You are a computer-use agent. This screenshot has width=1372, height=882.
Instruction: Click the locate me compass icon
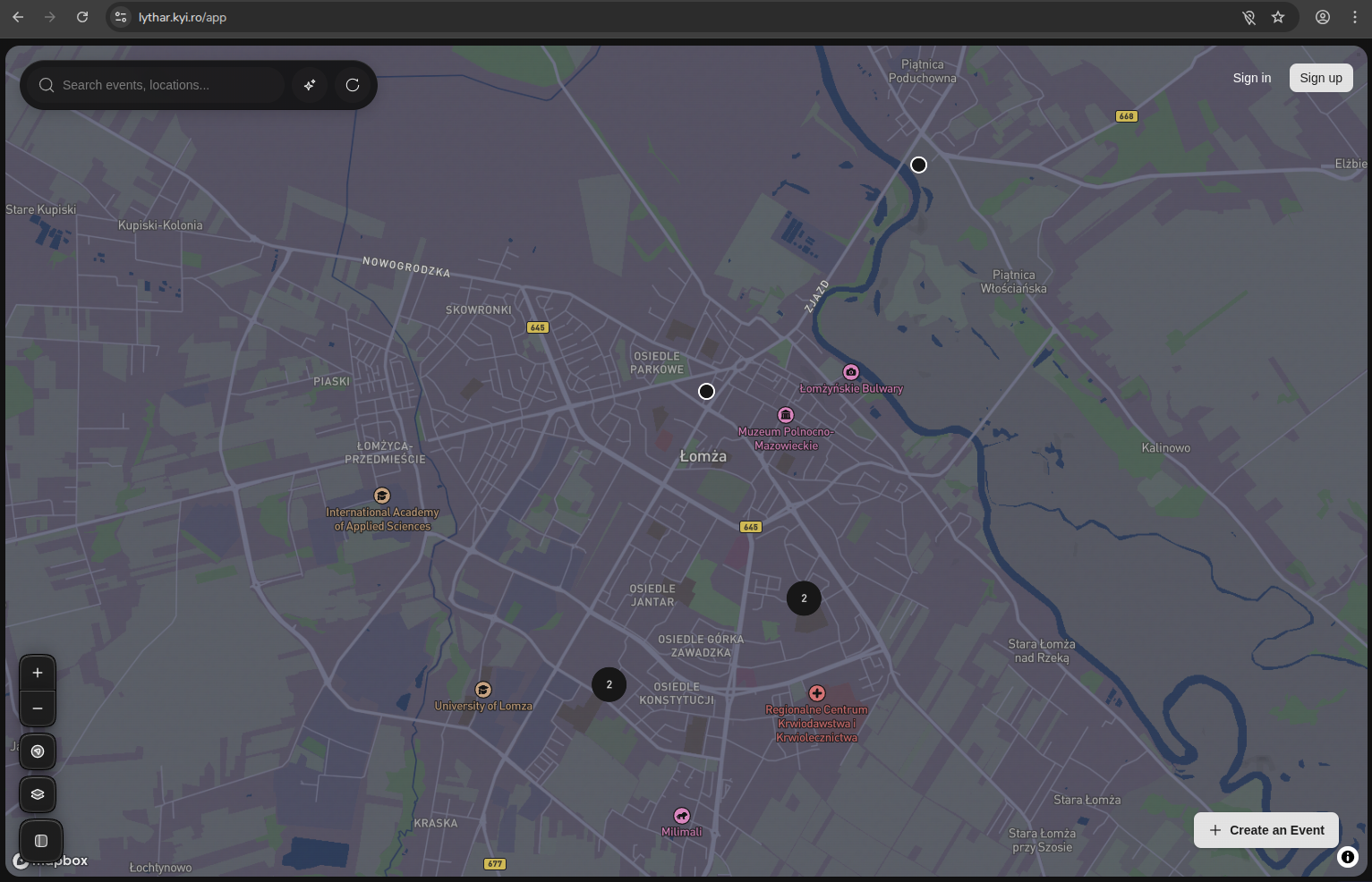[38, 751]
